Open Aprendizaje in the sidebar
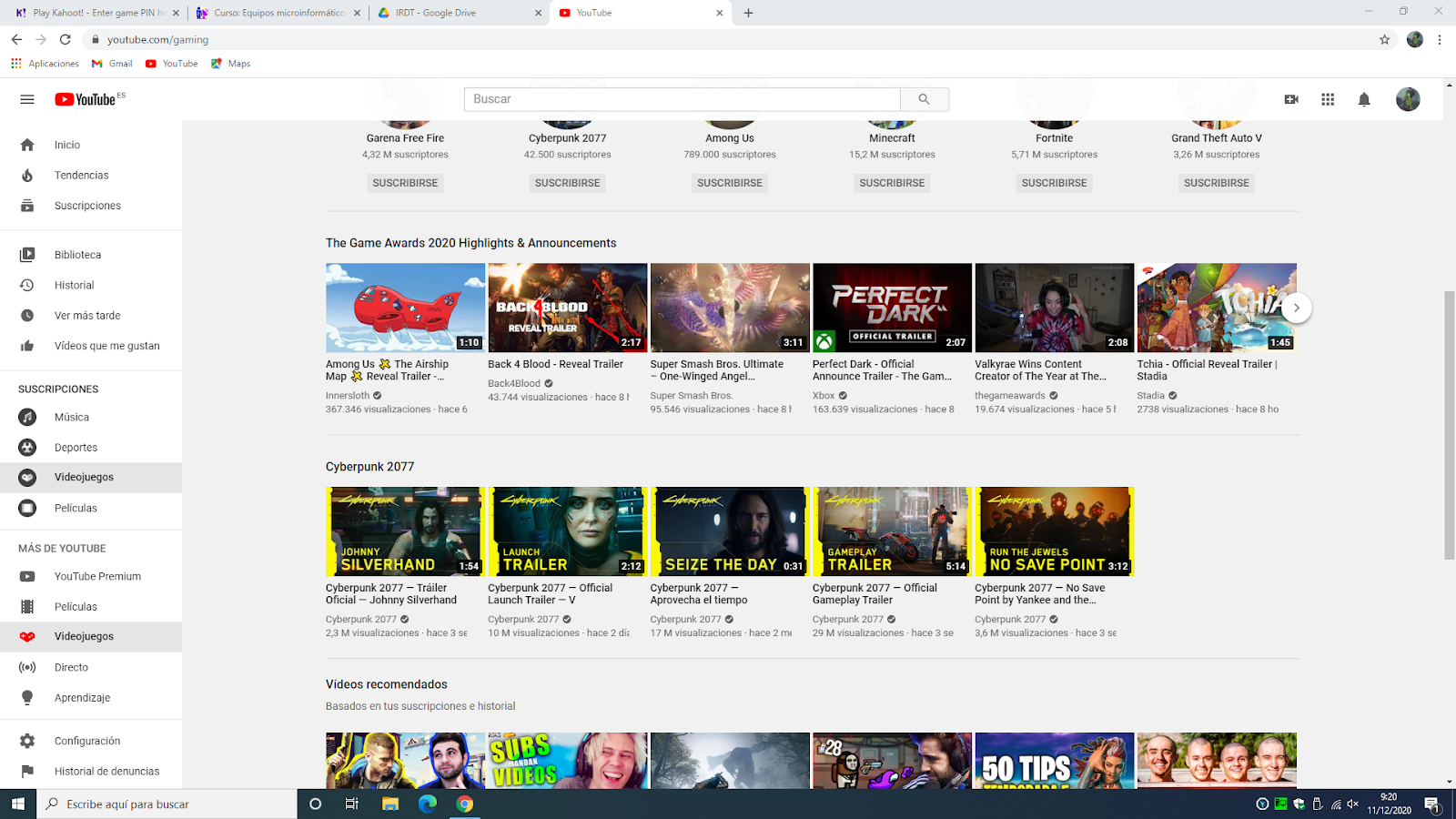1456x819 pixels. point(91,698)
